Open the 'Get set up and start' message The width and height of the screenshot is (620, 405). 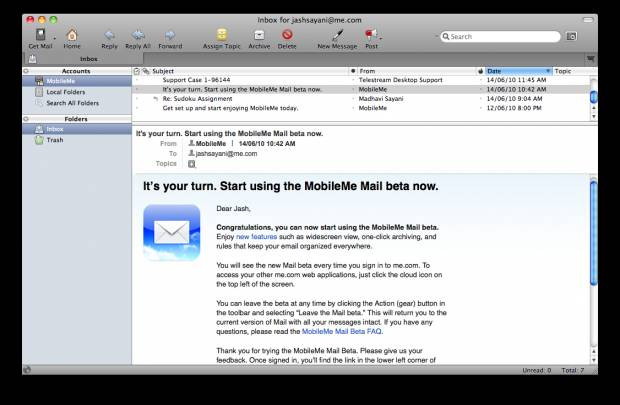231,108
